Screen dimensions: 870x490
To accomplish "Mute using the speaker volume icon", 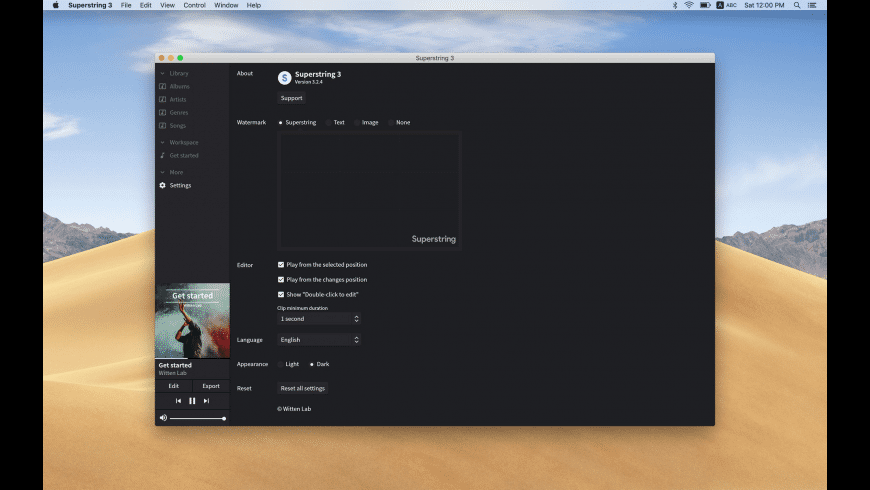I will pos(163,418).
